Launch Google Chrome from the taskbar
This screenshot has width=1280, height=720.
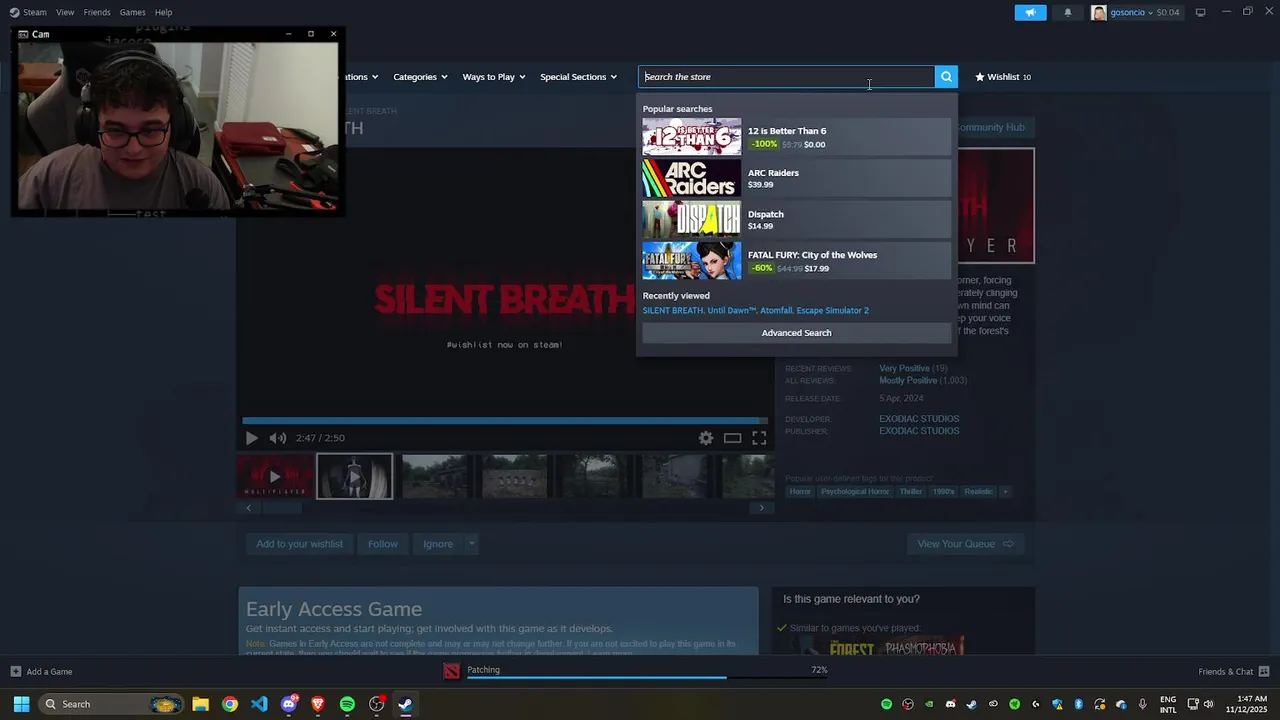pyautogui.click(x=230, y=704)
